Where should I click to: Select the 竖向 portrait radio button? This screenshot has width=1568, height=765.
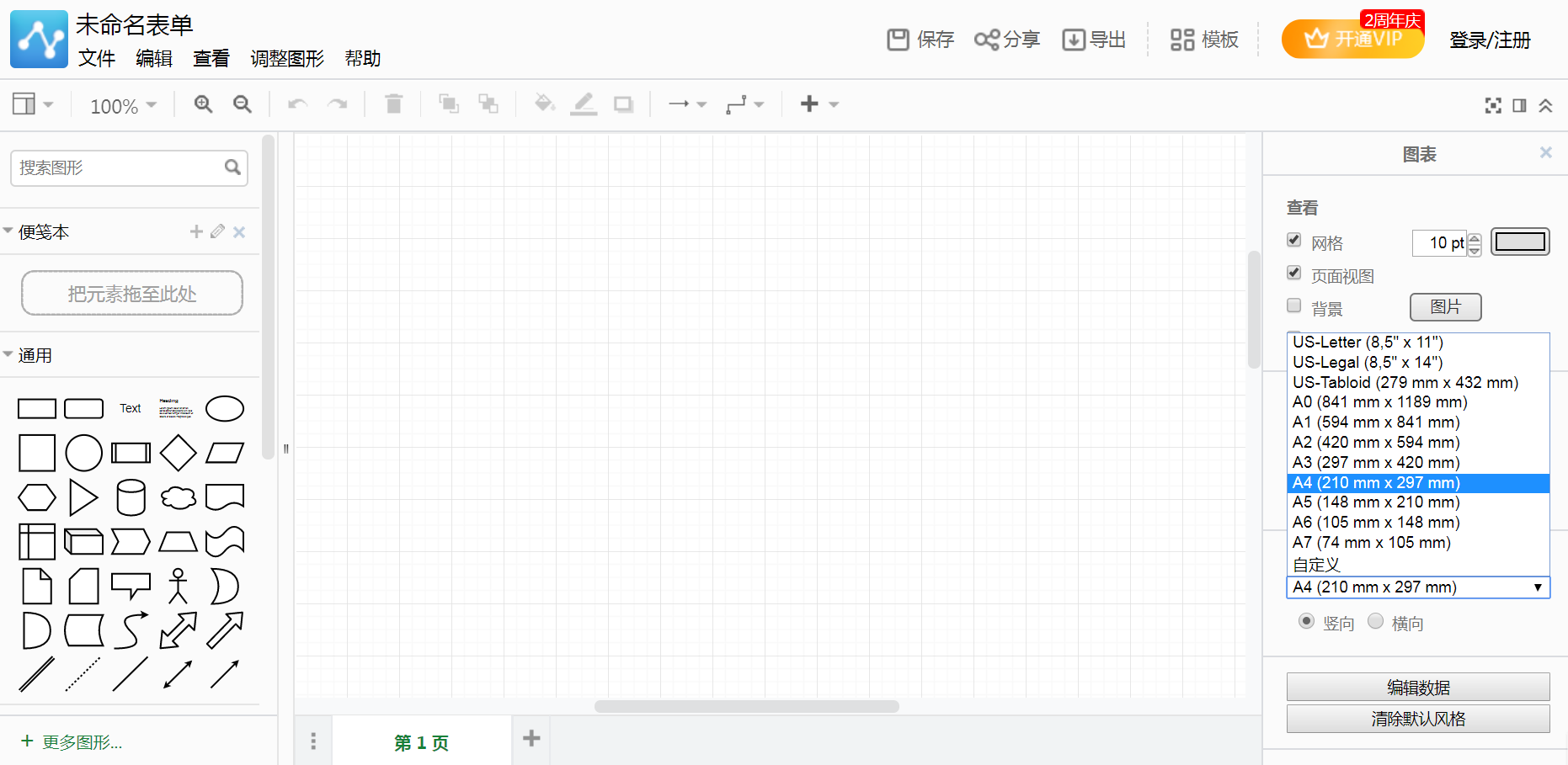click(1306, 621)
